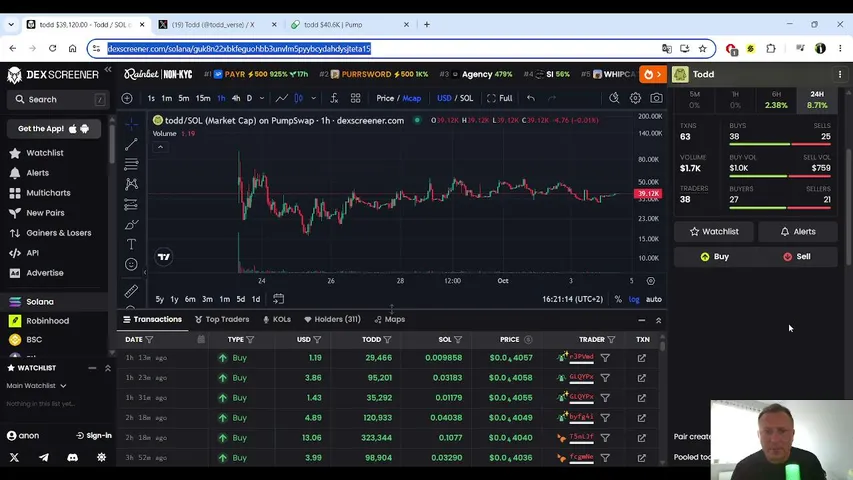
Task: Open the indicators function menu
Action: point(334,99)
